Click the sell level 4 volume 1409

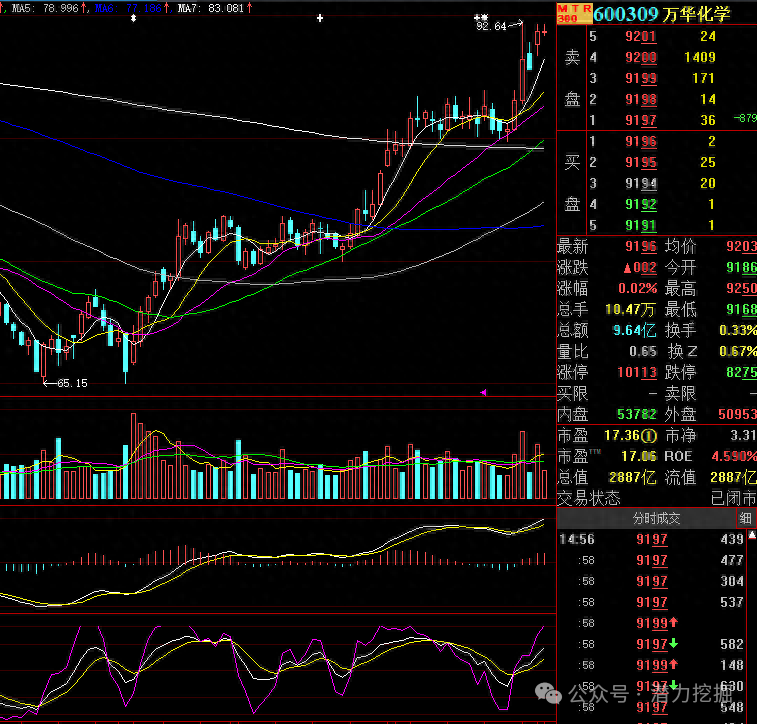click(700, 57)
